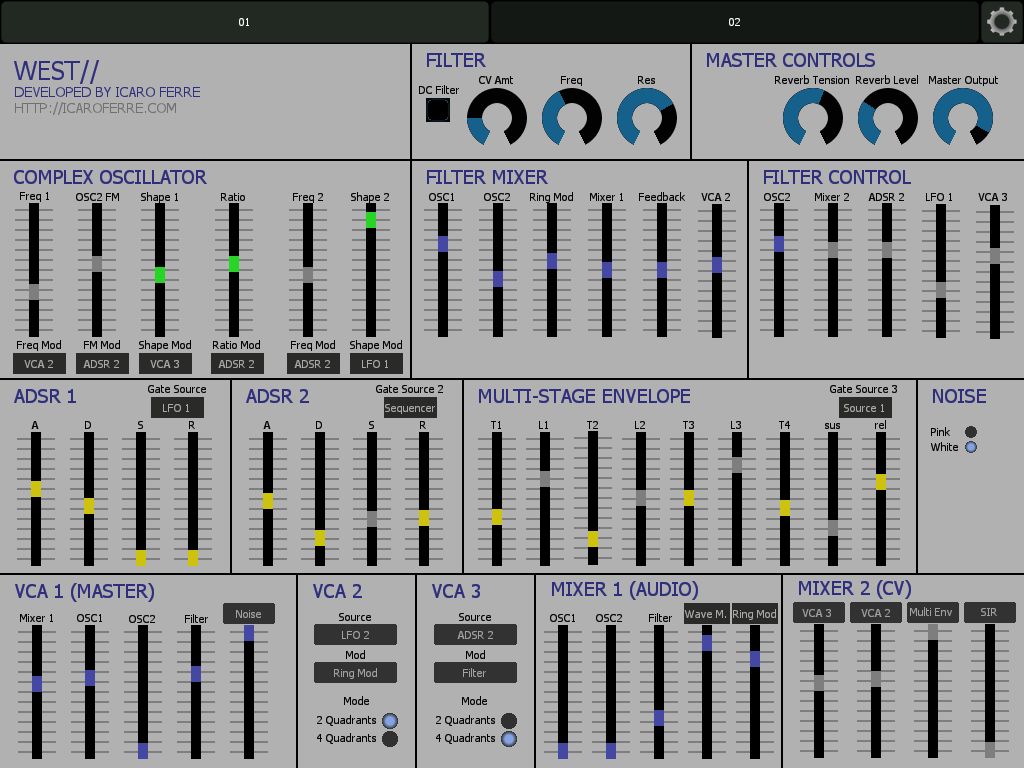This screenshot has height=768, width=1024.
Task: Click VCA 1 Filter slider handle
Action: pyautogui.click(x=196, y=674)
